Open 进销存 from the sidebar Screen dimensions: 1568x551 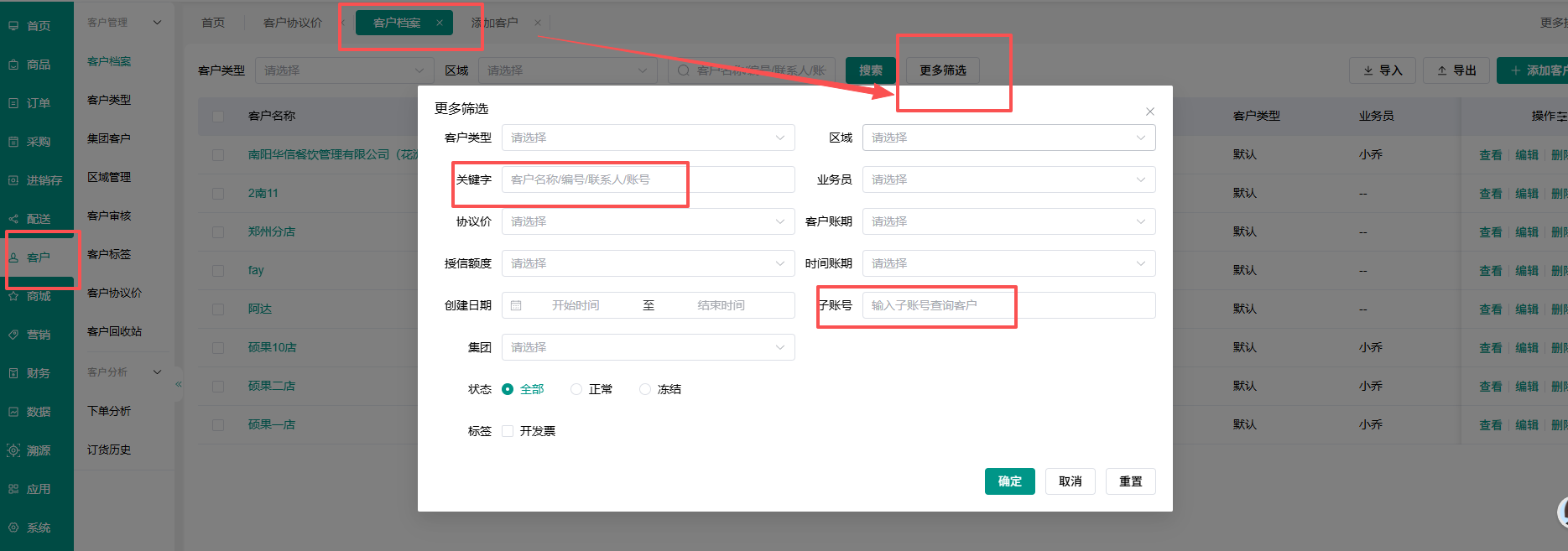point(35,180)
